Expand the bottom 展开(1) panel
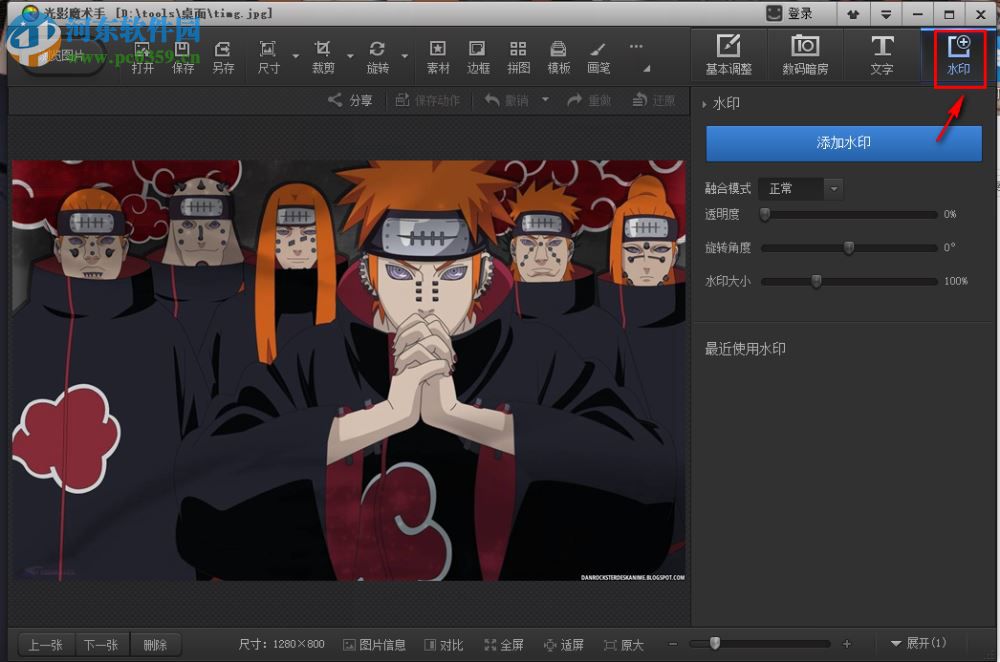The height and width of the screenshot is (662, 1000). pyautogui.click(x=917, y=643)
